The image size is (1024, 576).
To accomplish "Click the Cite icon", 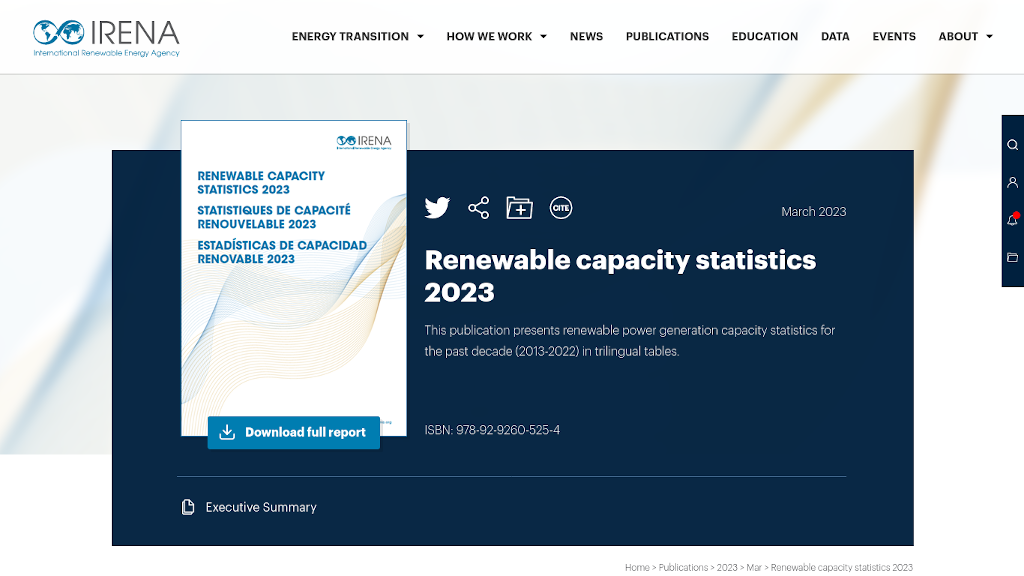I will tap(561, 208).
